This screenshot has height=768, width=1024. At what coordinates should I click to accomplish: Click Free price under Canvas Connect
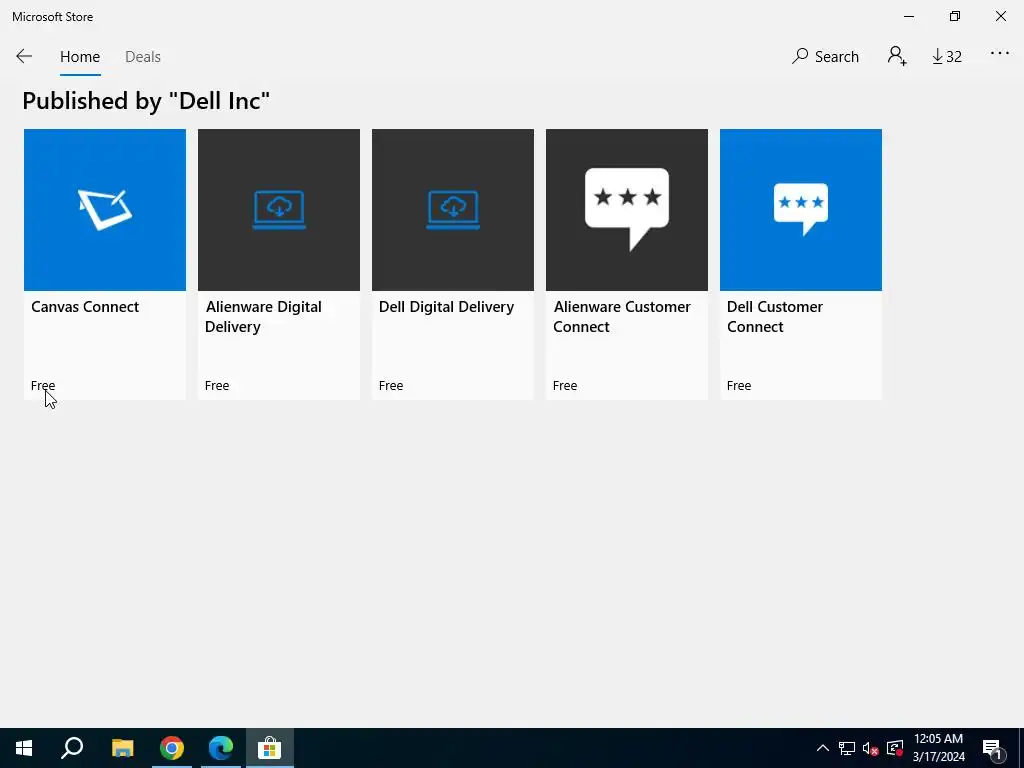click(43, 385)
